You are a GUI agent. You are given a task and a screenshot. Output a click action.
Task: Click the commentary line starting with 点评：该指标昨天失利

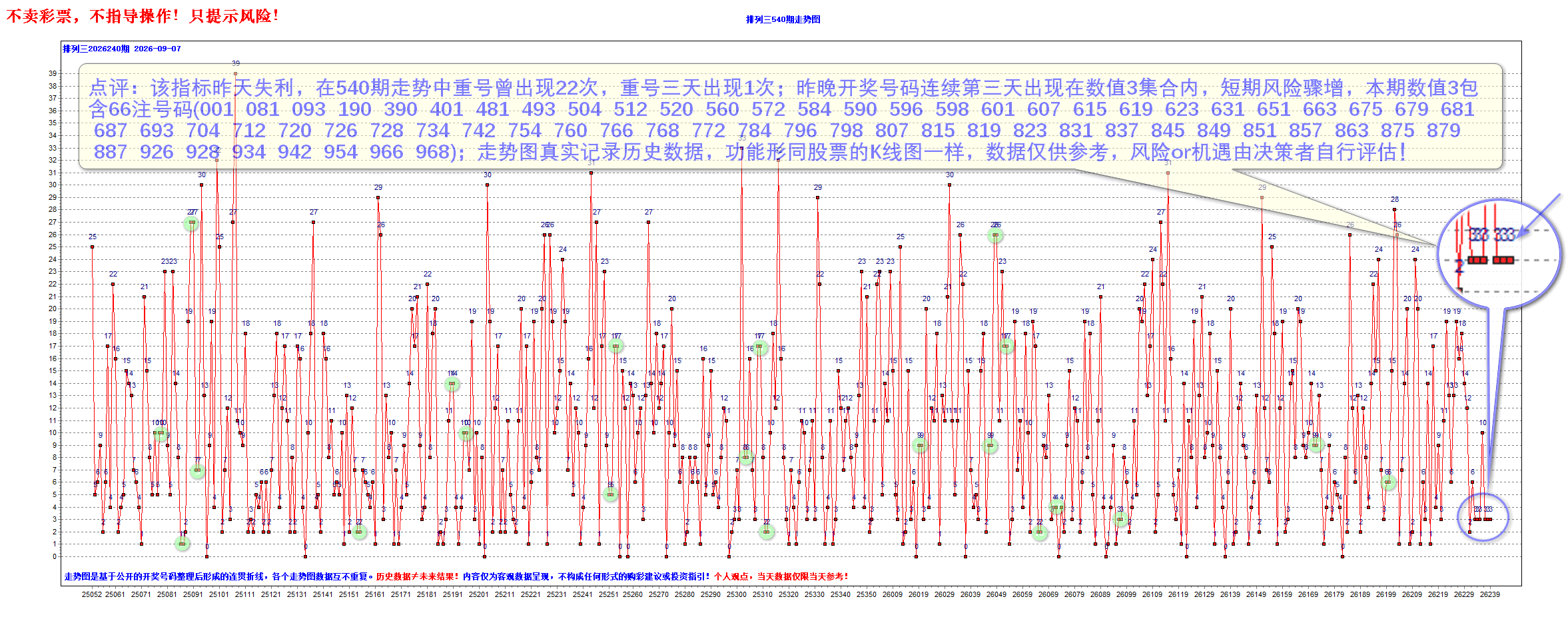coord(783,88)
